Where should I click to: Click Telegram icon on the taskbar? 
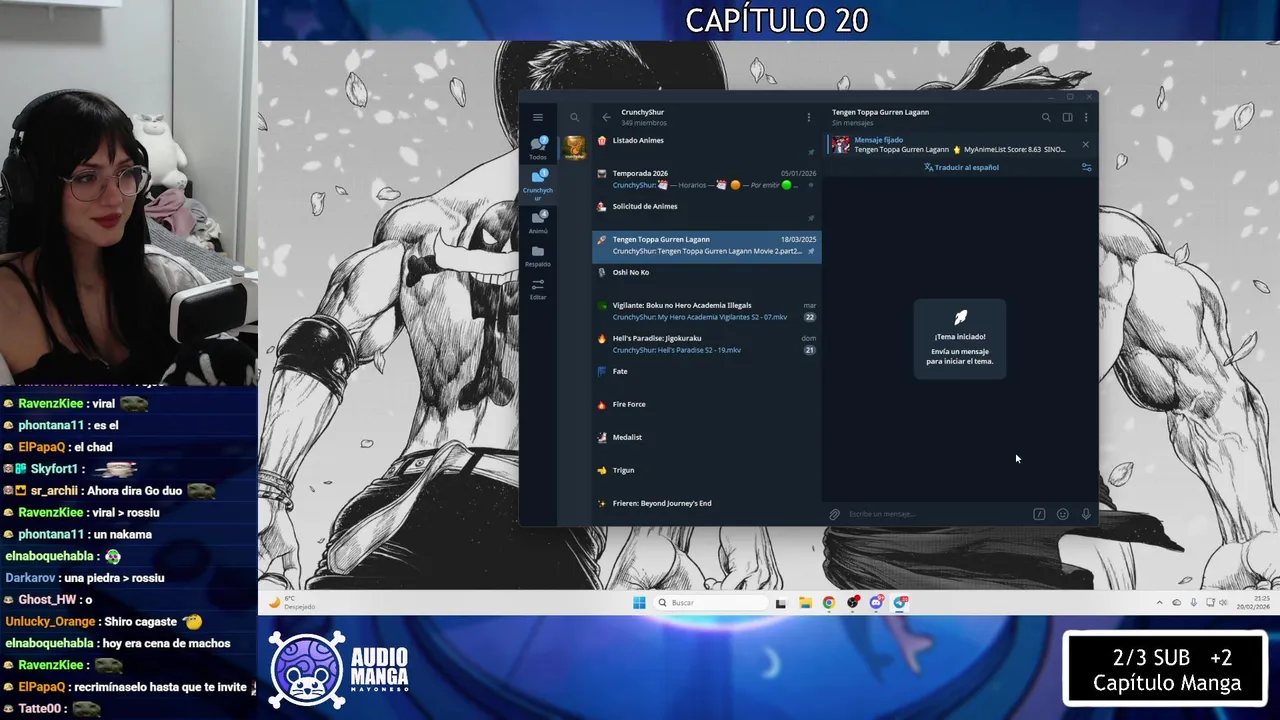click(901, 602)
